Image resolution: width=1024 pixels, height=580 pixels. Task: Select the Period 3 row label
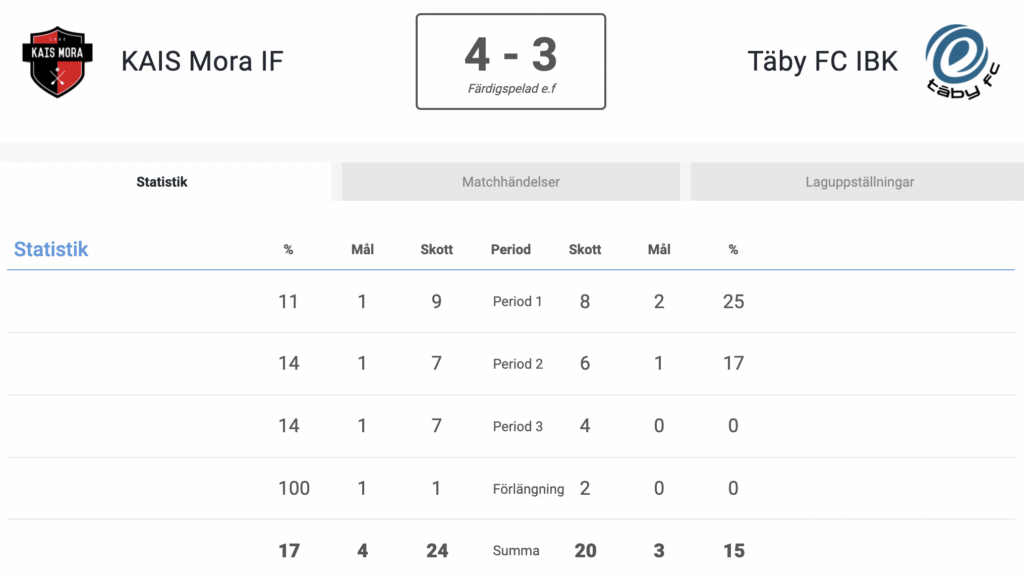(x=518, y=426)
